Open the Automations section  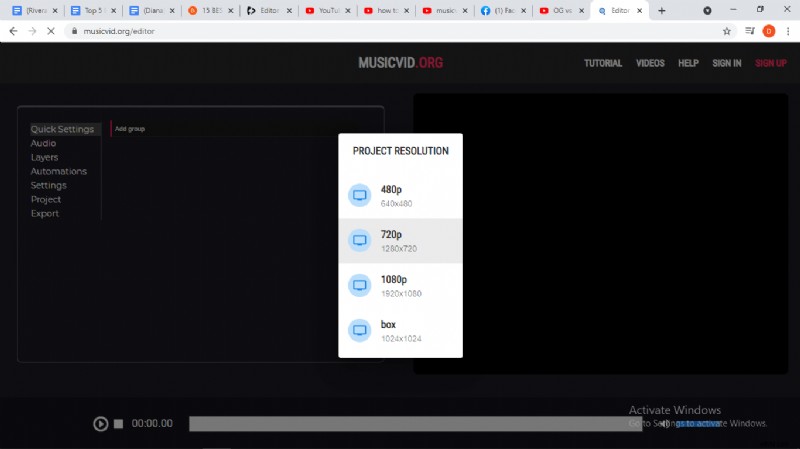tap(58, 171)
